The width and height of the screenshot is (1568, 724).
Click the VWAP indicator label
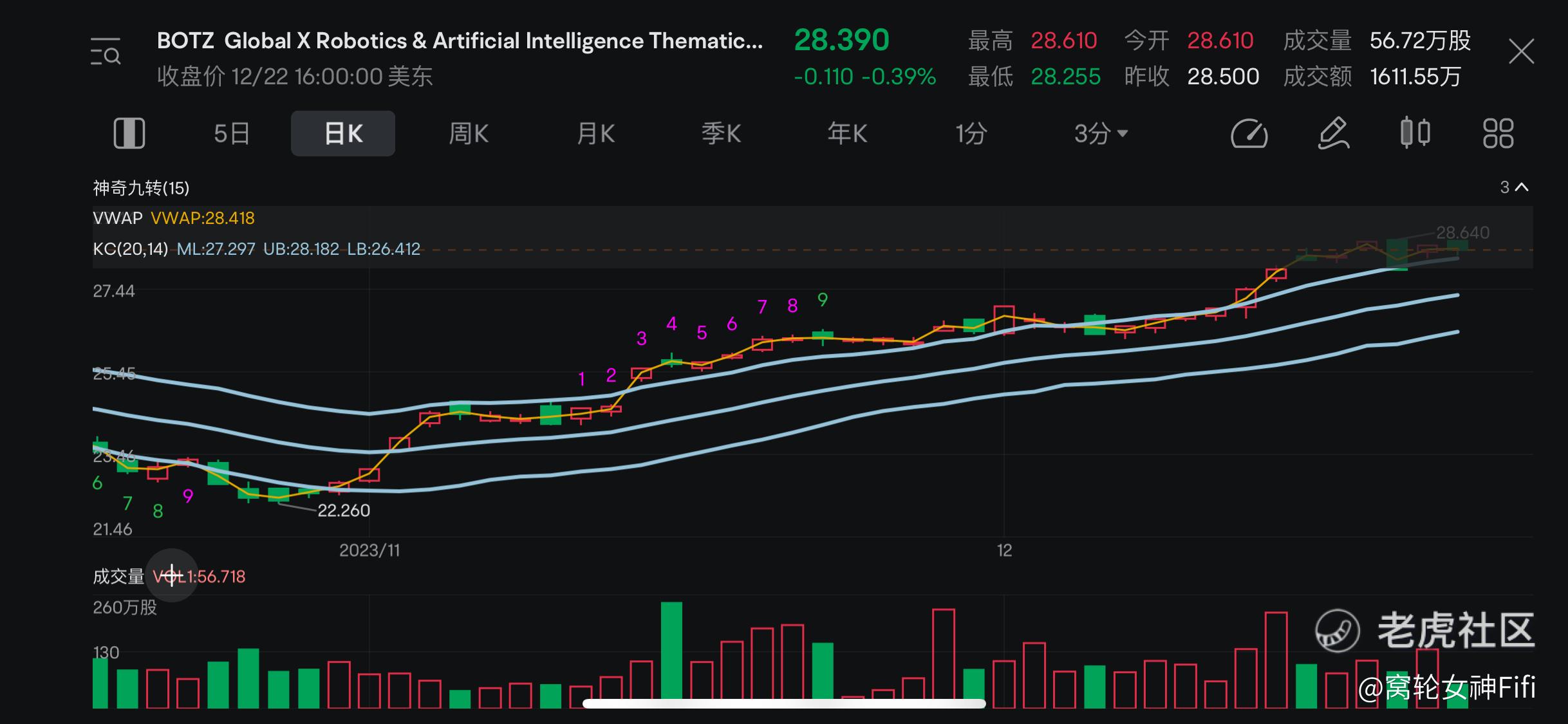point(118,218)
